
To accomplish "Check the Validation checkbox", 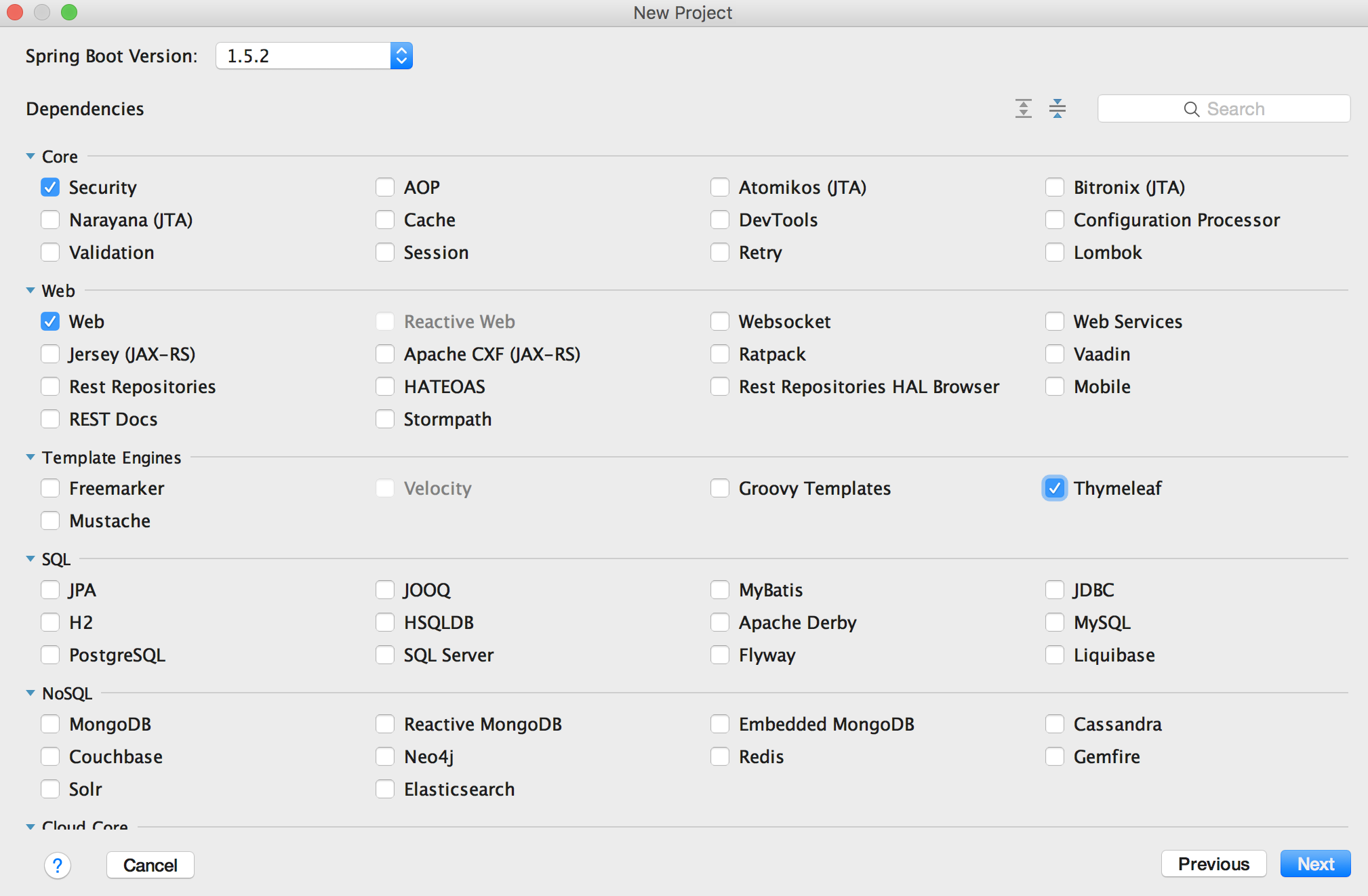I will click(x=50, y=252).
